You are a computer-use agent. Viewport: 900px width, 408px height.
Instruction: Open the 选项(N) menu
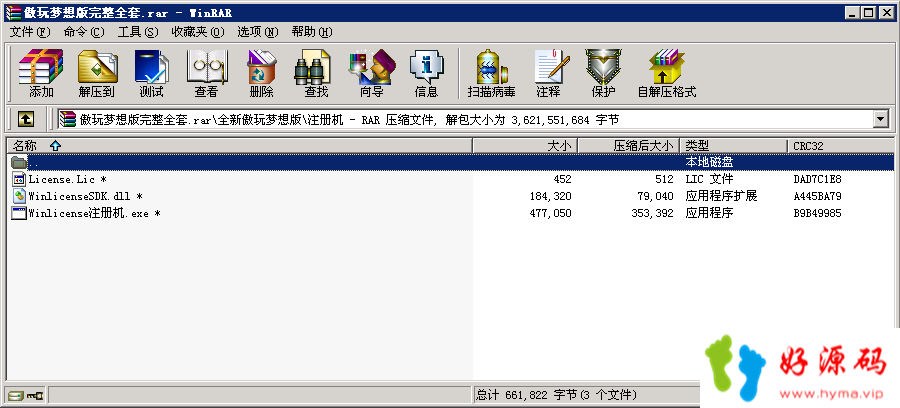pyautogui.click(x=258, y=32)
